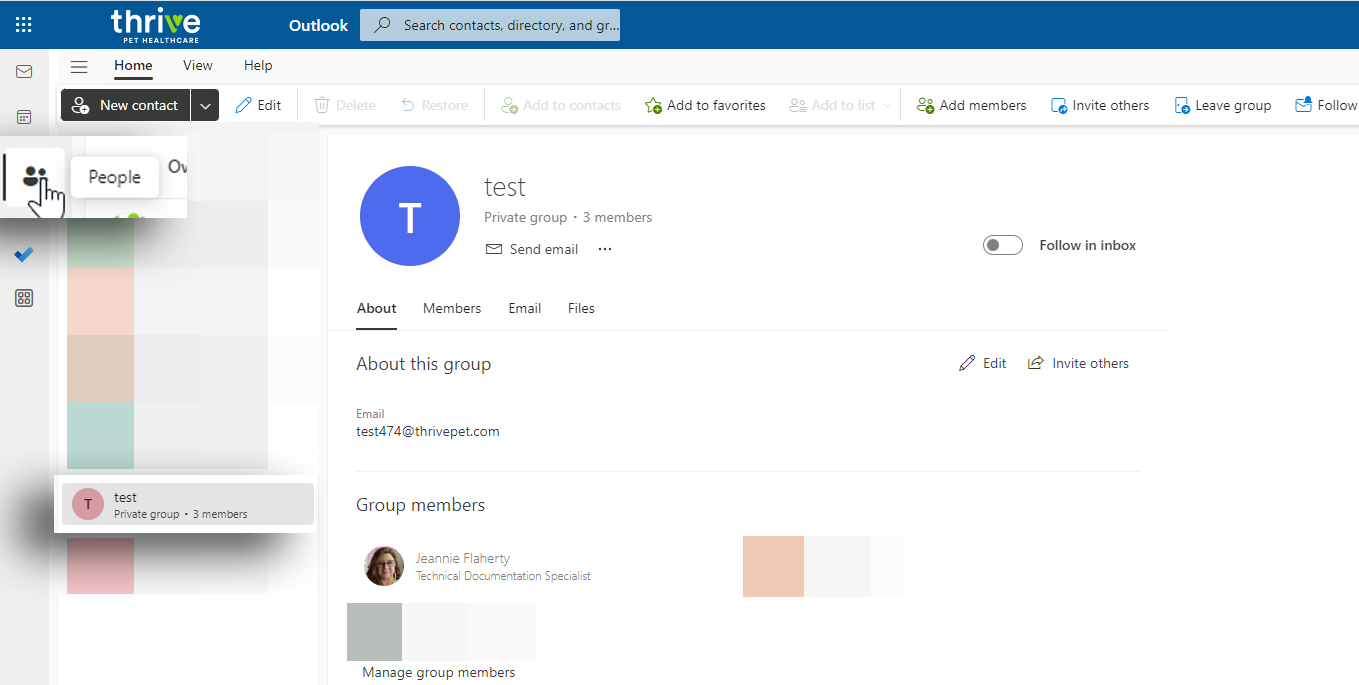
Task: Click Manage group members link
Action: [439, 672]
